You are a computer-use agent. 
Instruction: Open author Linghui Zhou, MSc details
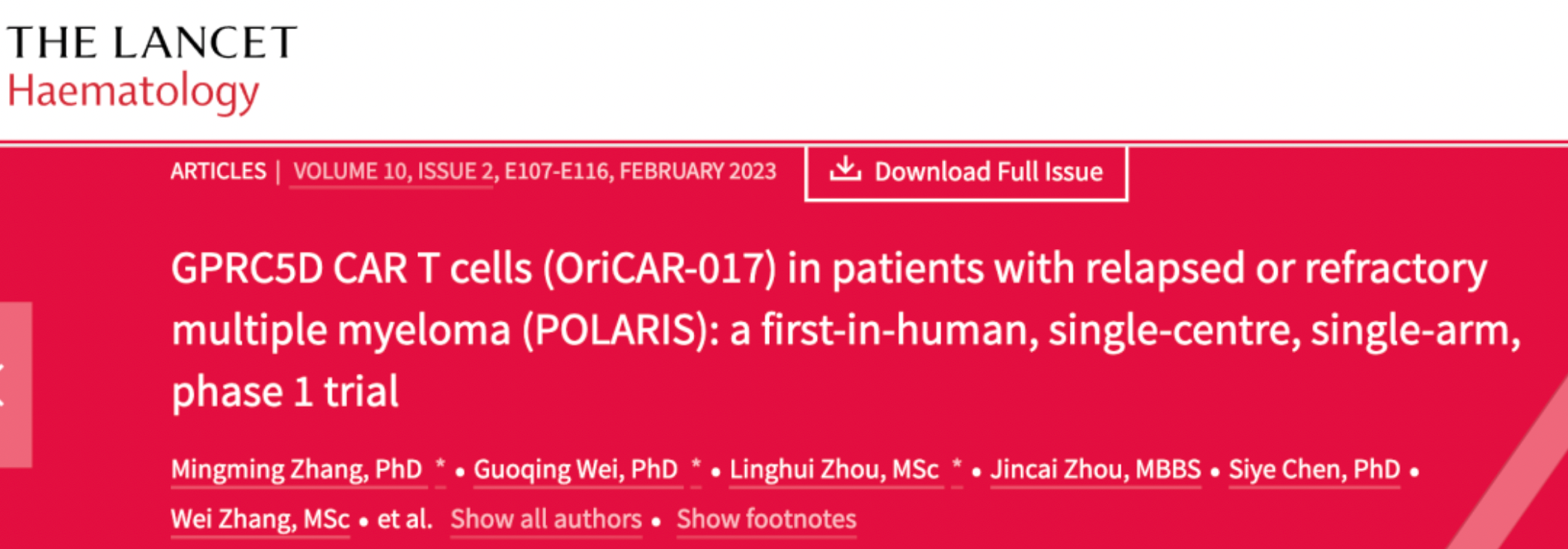[x=834, y=470]
